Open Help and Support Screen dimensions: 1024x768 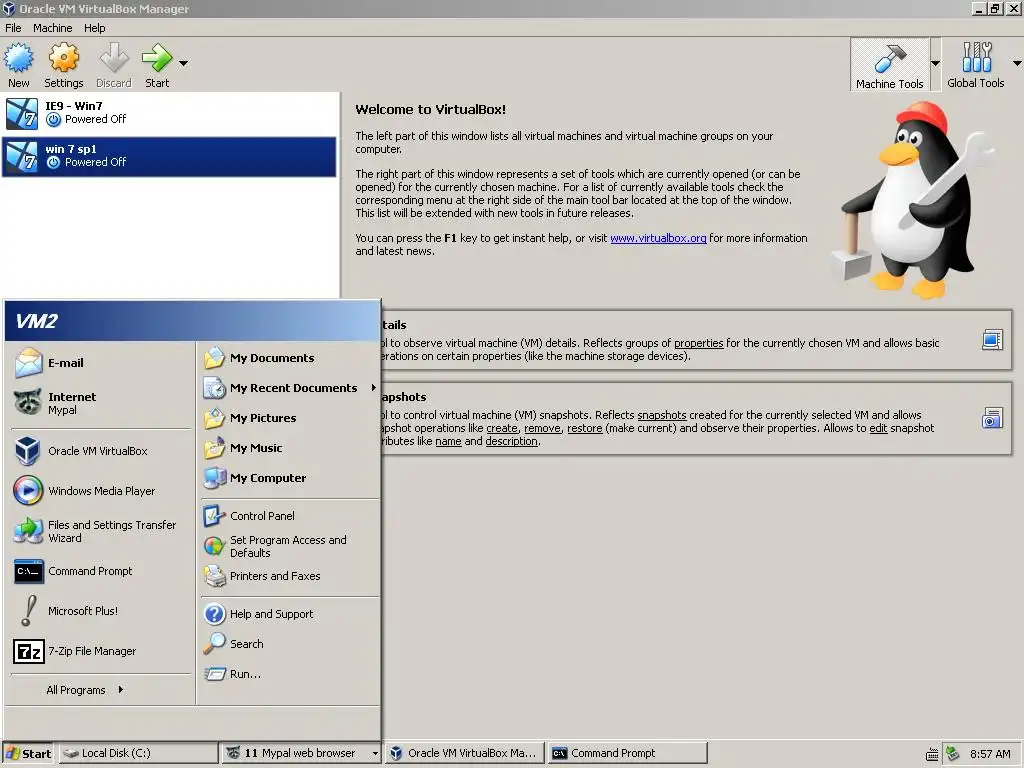(289, 614)
